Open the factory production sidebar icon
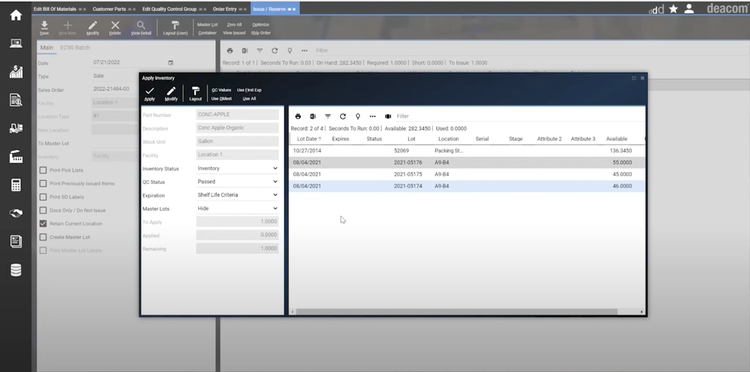 16,156
